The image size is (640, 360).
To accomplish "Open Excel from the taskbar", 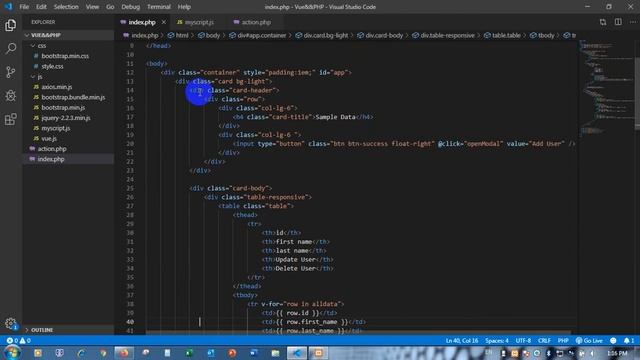I will tap(189, 353).
